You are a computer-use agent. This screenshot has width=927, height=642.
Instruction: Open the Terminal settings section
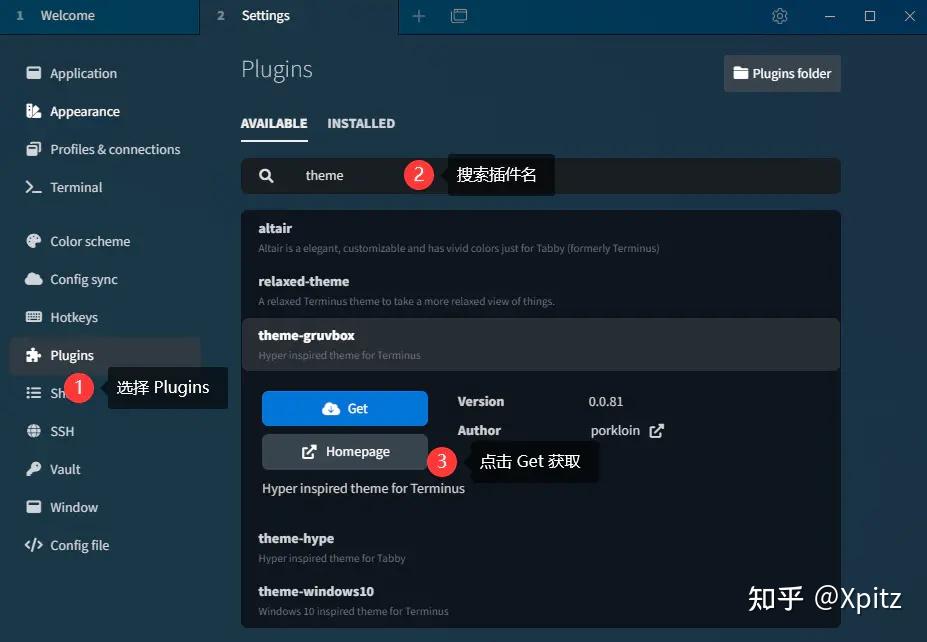[x=75, y=187]
